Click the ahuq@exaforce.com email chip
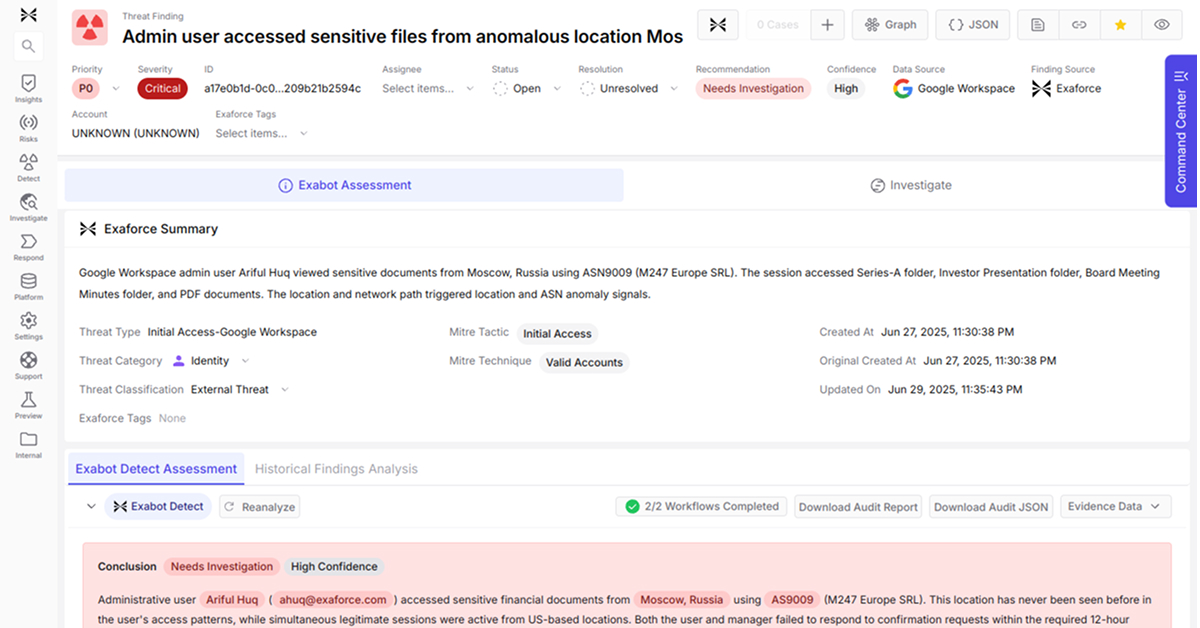Screen dimensions: 1200x628 [x=332, y=600]
